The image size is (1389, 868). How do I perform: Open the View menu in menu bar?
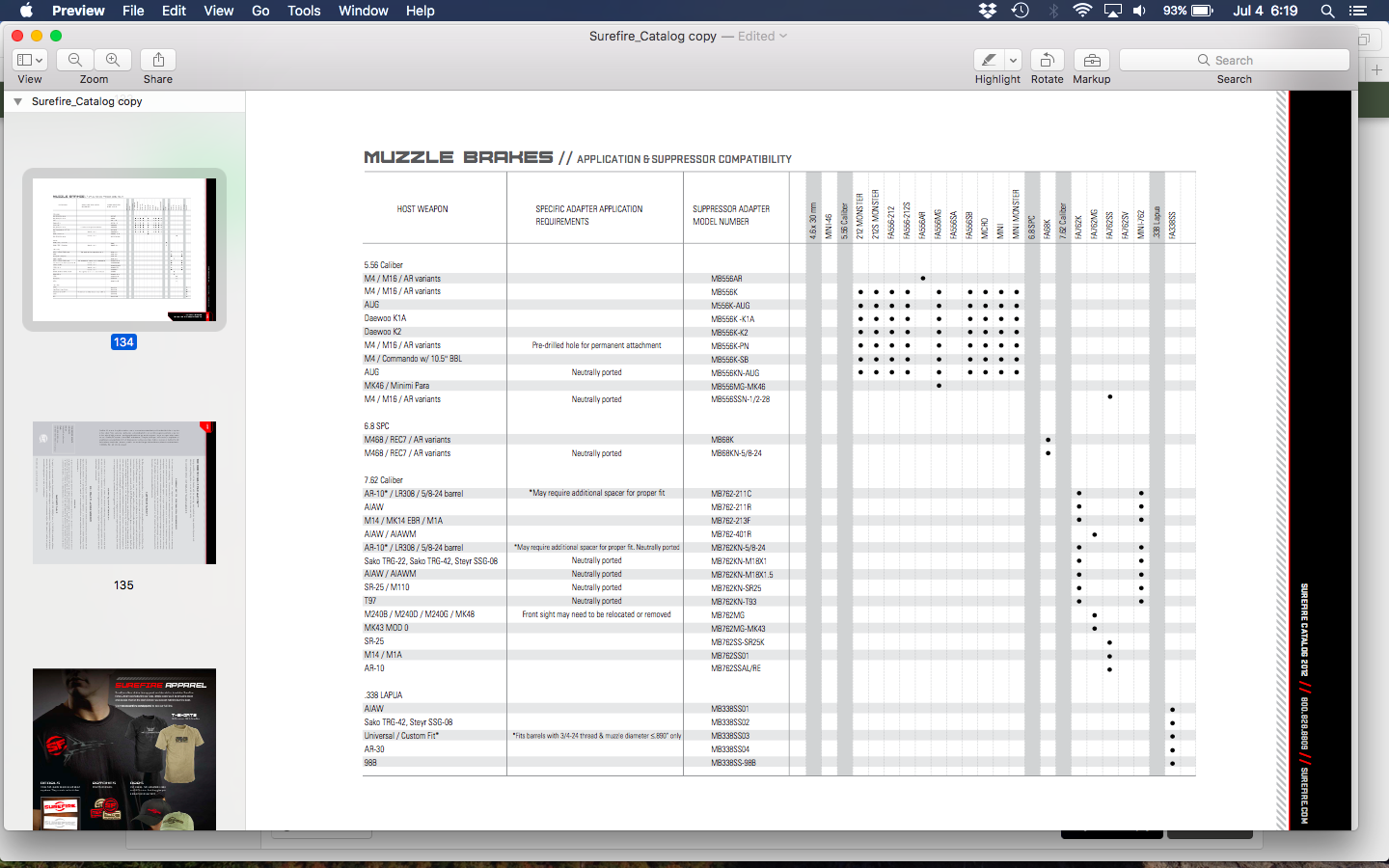point(219,11)
